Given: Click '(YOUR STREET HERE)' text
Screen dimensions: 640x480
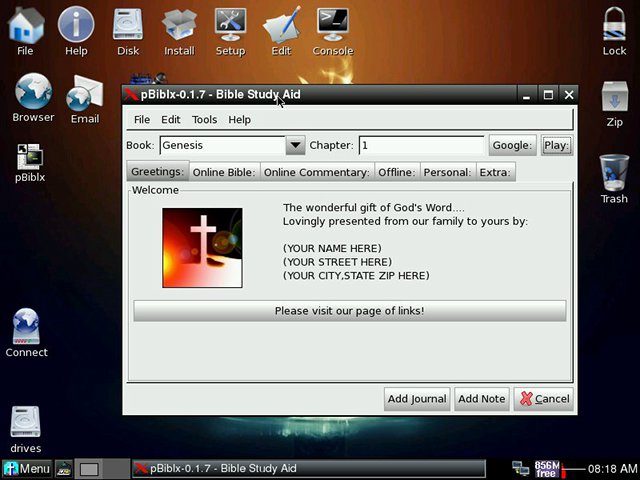Looking at the screenshot, I should click(338, 262).
